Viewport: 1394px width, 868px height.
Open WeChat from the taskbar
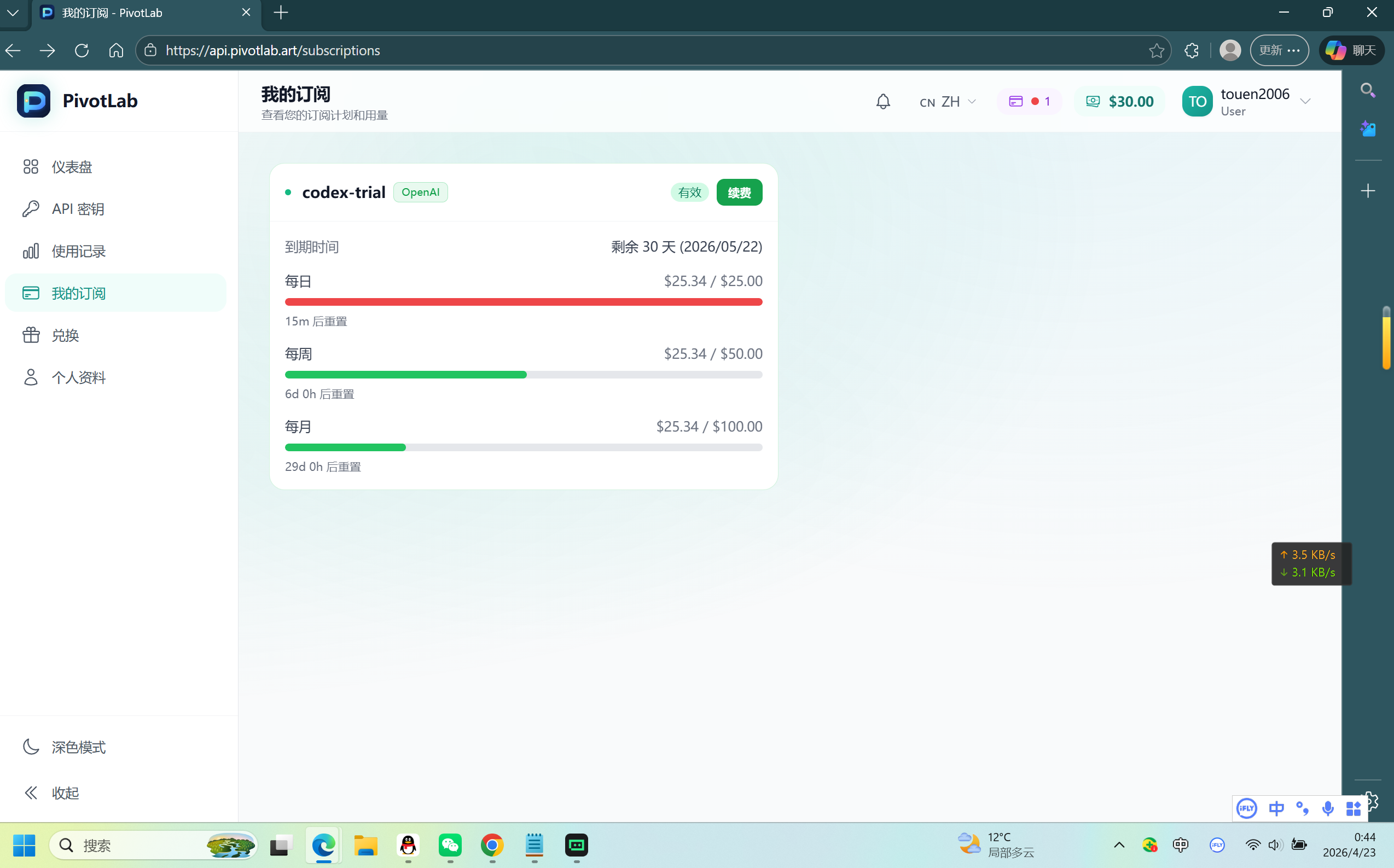(450, 845)
